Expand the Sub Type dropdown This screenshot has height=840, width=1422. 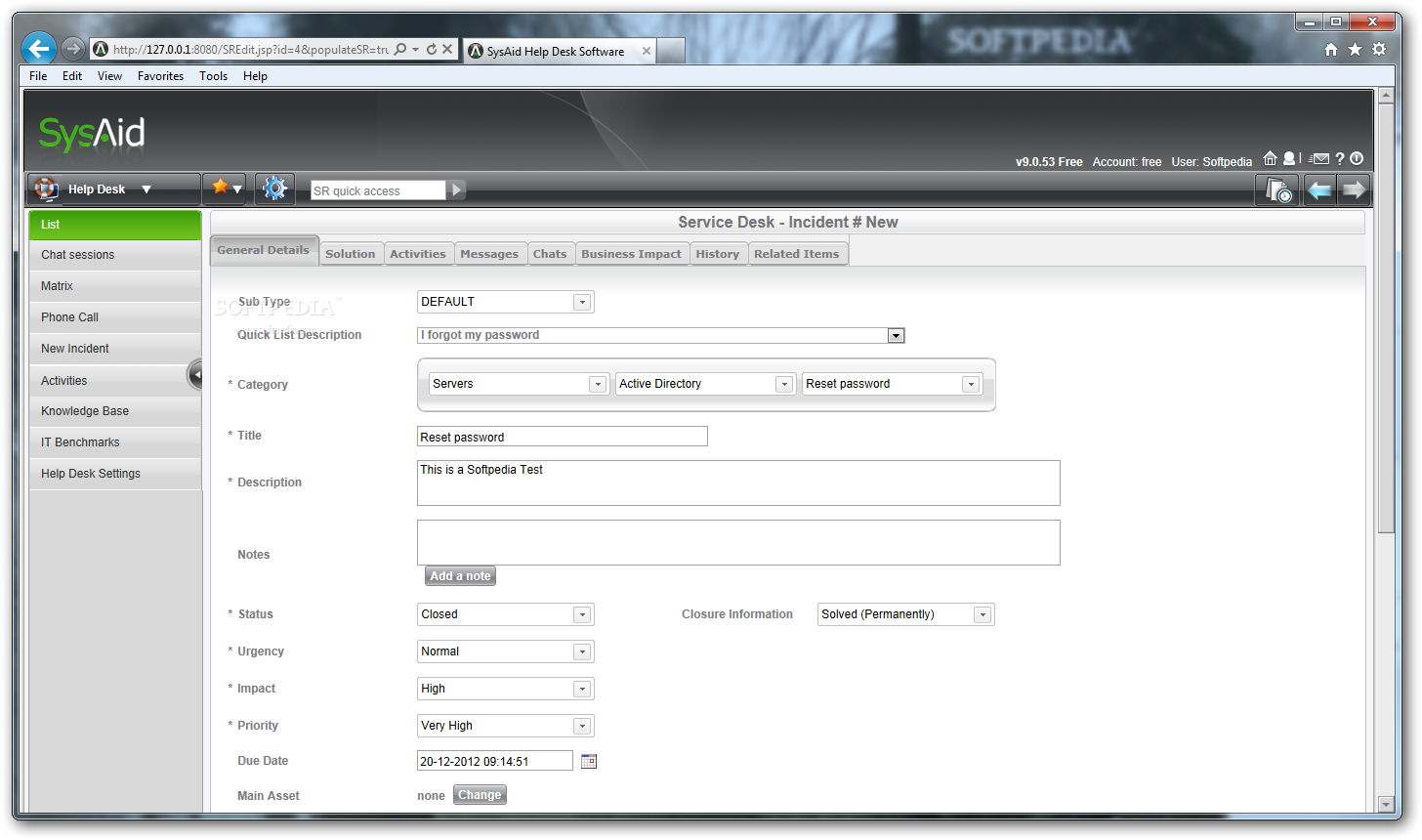pos(582,302)
